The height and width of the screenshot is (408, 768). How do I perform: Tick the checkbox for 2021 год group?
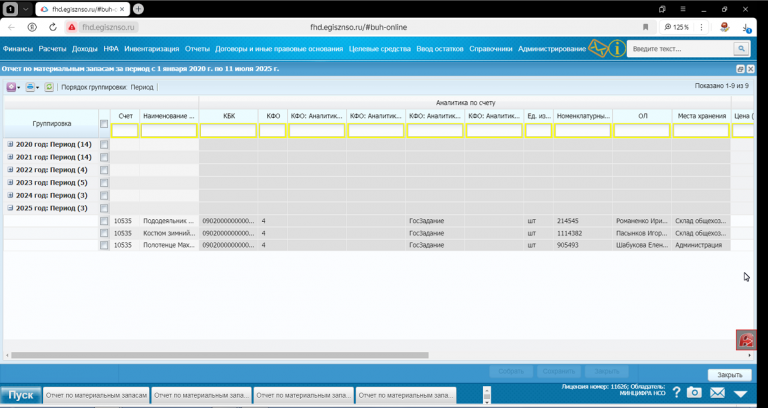[x=104, y=157]
